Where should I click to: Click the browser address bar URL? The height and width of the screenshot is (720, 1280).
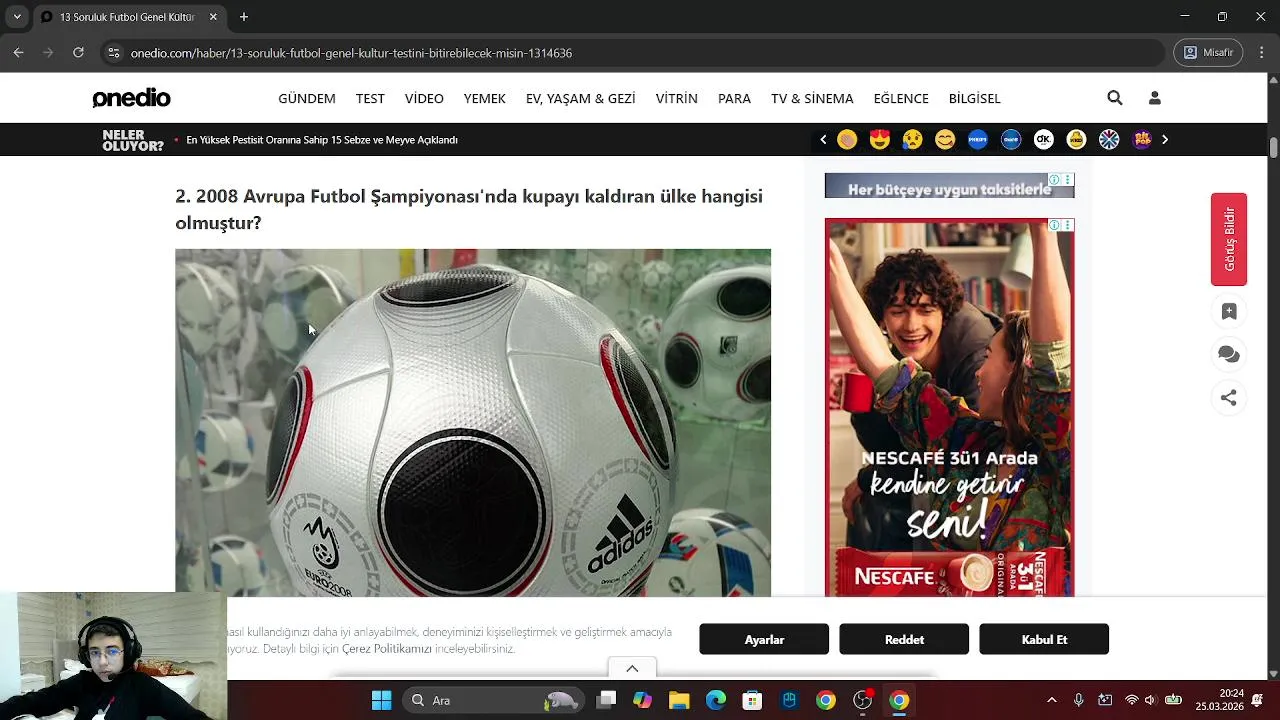(x=351, y=53)
